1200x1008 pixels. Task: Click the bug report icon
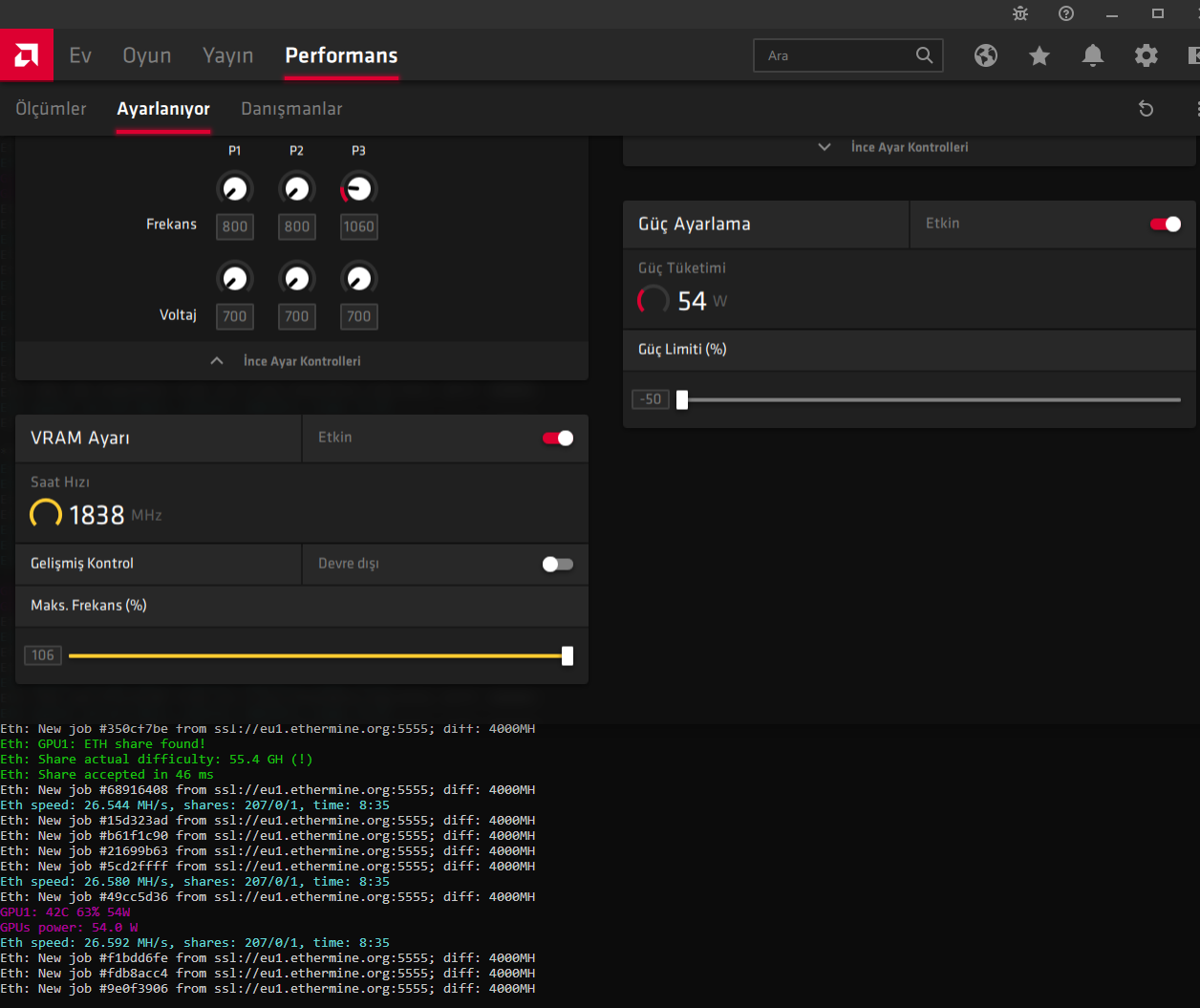coord(1020,13)
